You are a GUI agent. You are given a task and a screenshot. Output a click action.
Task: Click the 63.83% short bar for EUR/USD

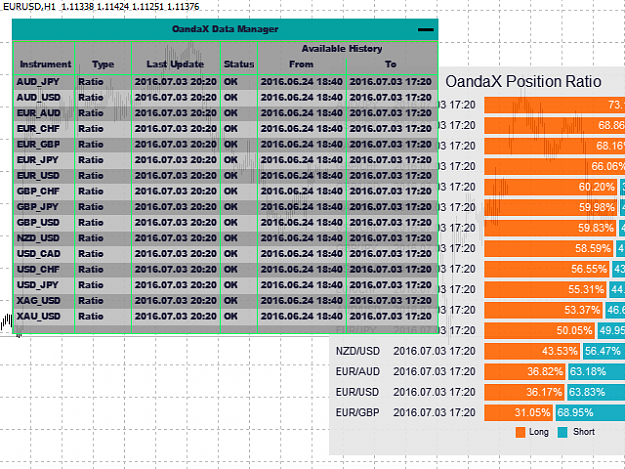596,392
